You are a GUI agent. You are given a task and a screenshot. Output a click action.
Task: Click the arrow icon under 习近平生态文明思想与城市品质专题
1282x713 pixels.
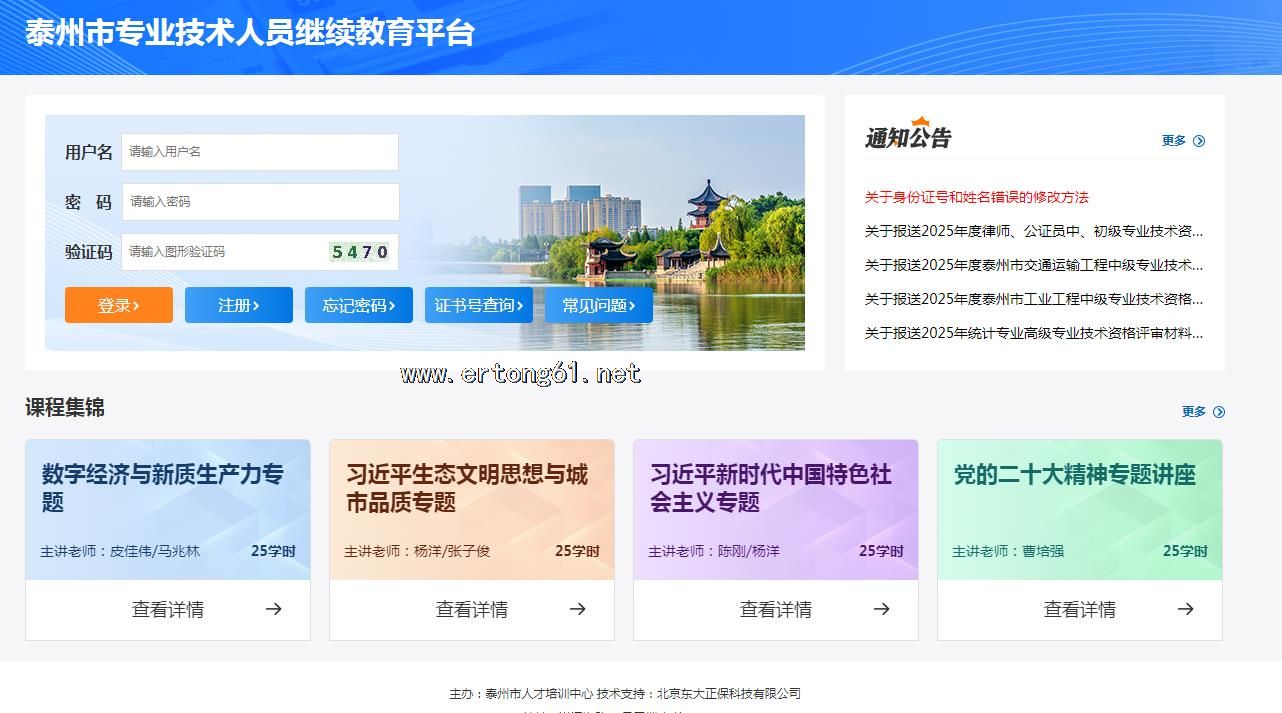577,609
